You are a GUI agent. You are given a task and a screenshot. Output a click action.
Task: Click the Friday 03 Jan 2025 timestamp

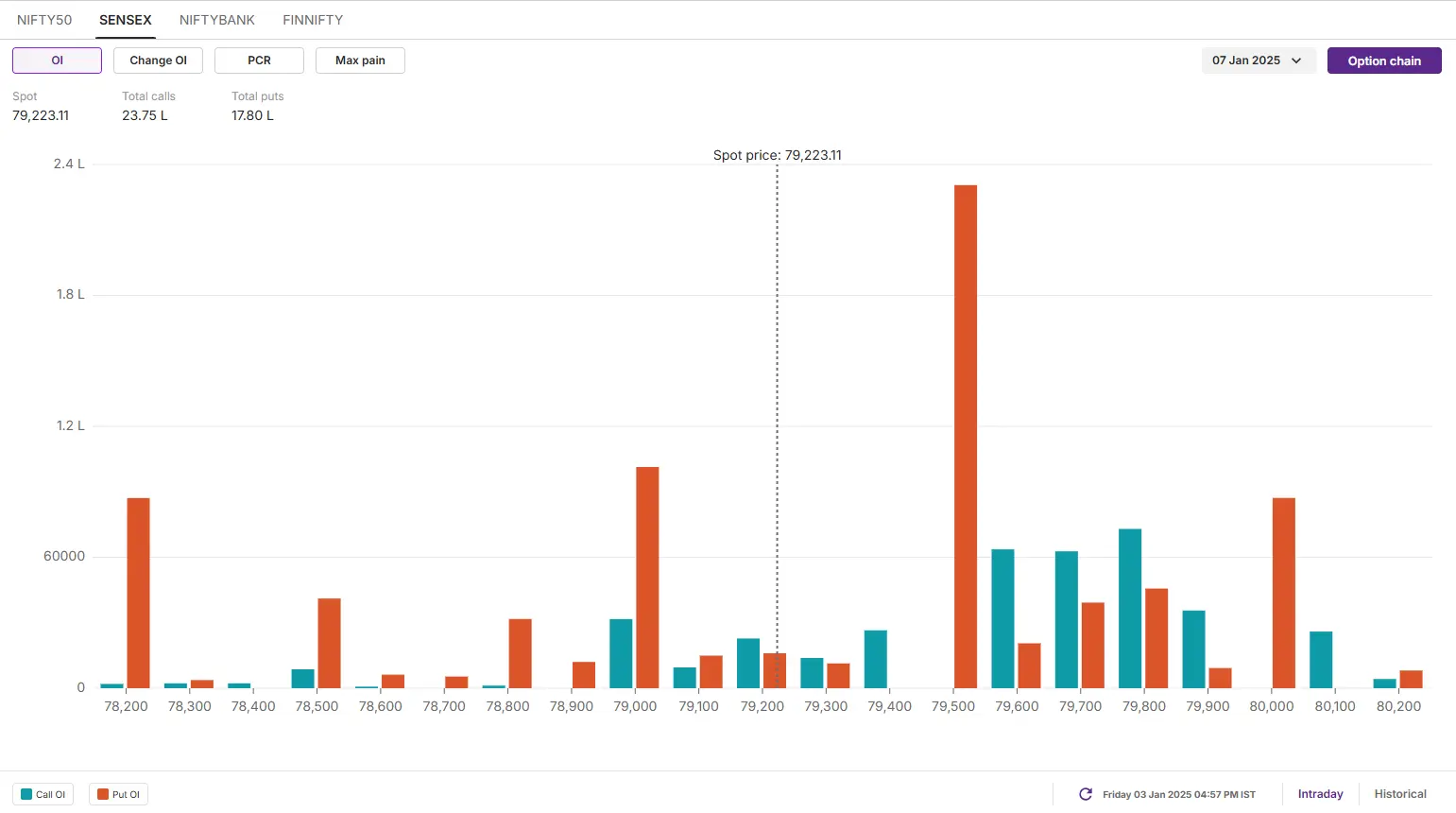tap(1179, 794)
